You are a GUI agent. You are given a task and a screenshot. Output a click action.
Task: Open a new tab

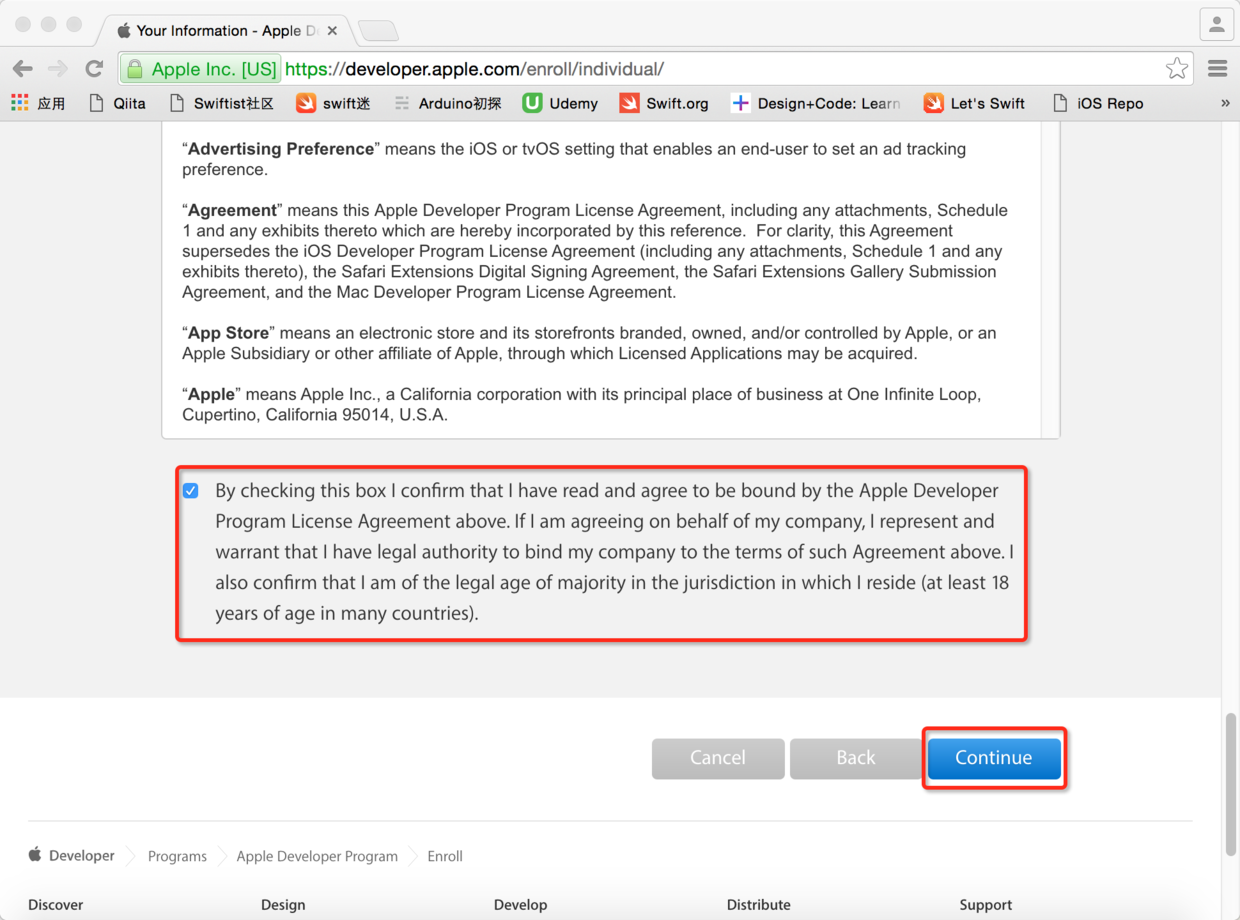[378, 31]
